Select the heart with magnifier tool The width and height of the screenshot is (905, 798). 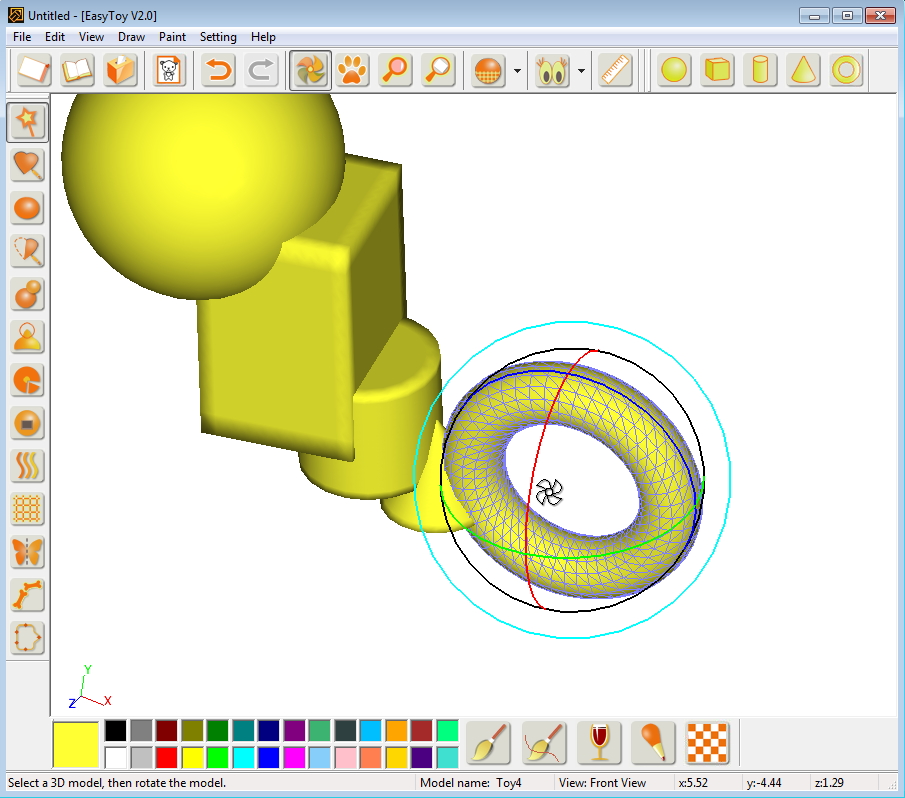pos(27,166)
